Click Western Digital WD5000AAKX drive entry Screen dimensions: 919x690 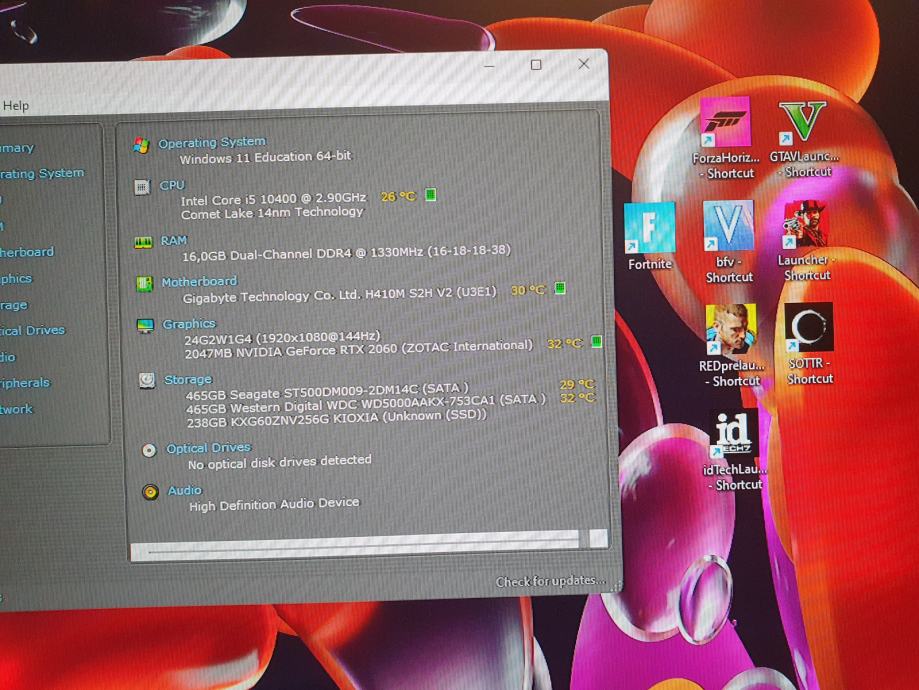(366, 404)
